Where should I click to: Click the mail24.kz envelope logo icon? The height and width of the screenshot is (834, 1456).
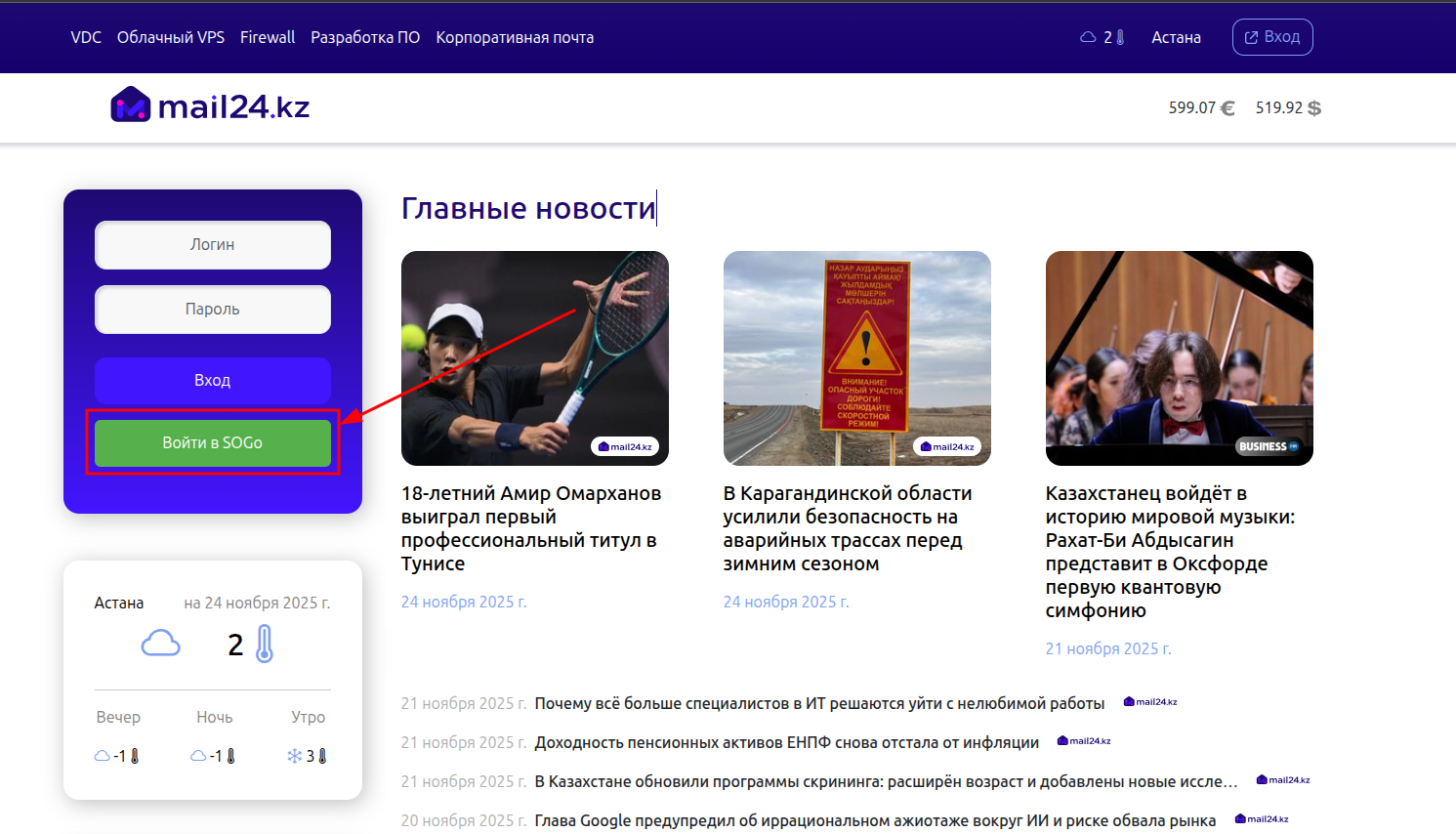tap(131, 105)
